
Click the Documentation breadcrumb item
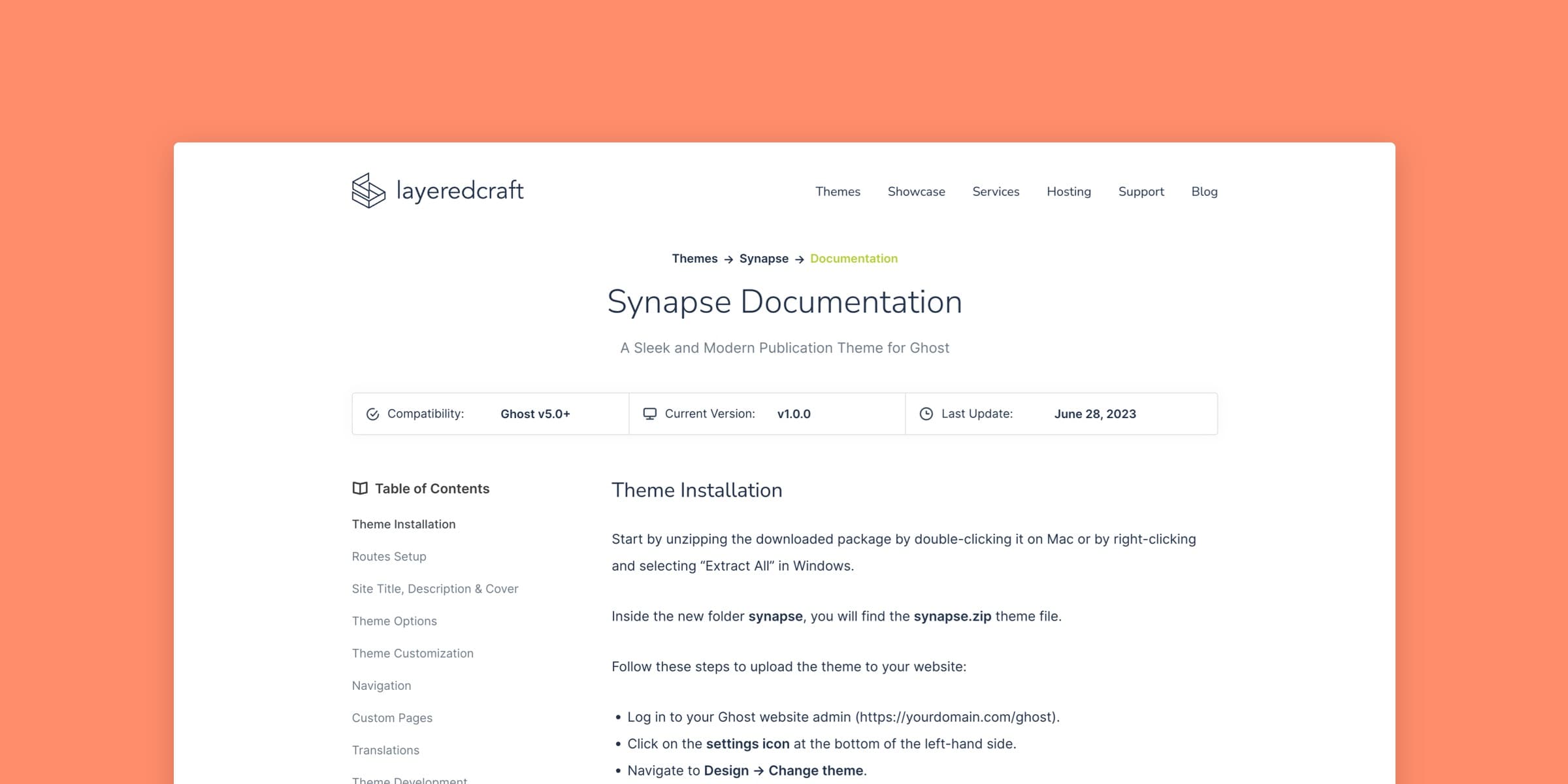click(853, 259)
